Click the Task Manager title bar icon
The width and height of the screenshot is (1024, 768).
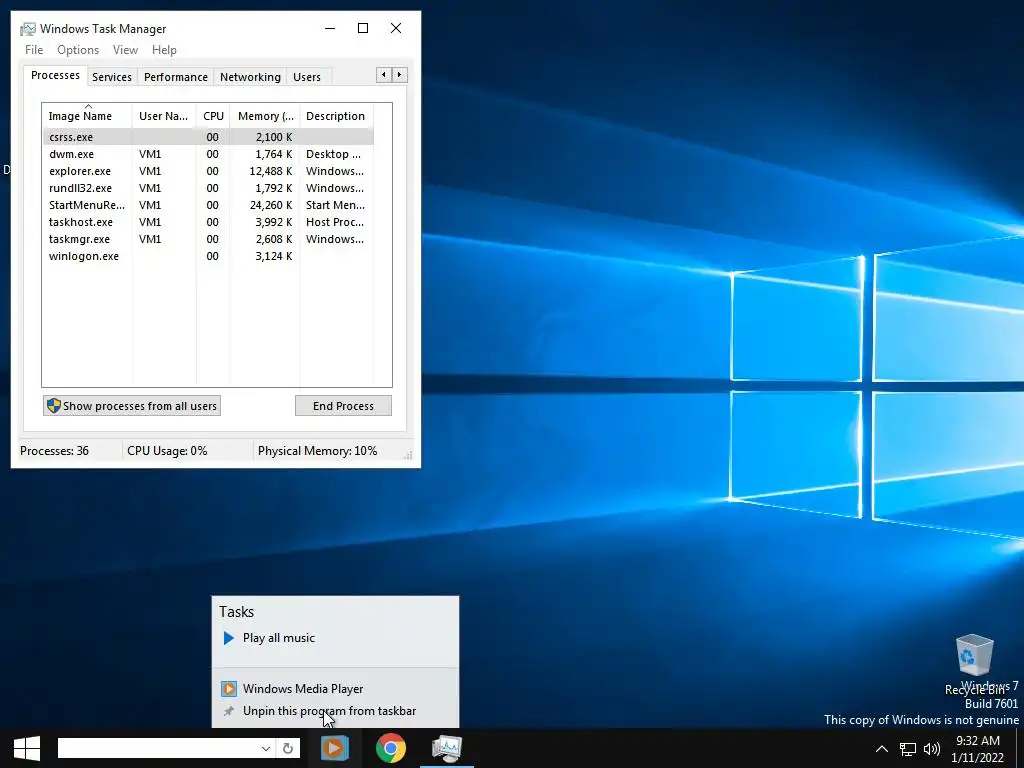(x=27, y=29)
